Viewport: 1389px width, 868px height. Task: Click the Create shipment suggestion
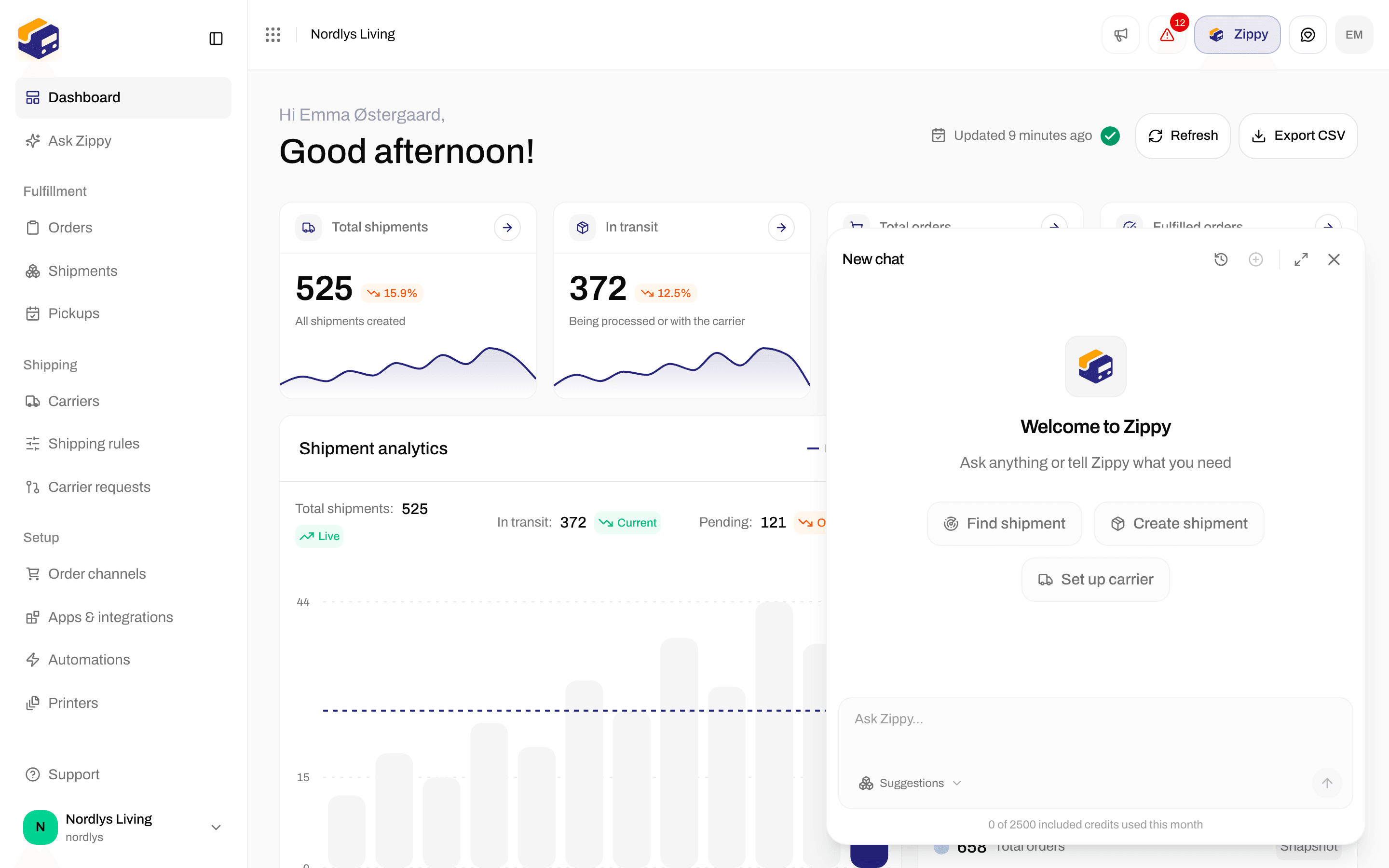click(x=1179, y=524)
